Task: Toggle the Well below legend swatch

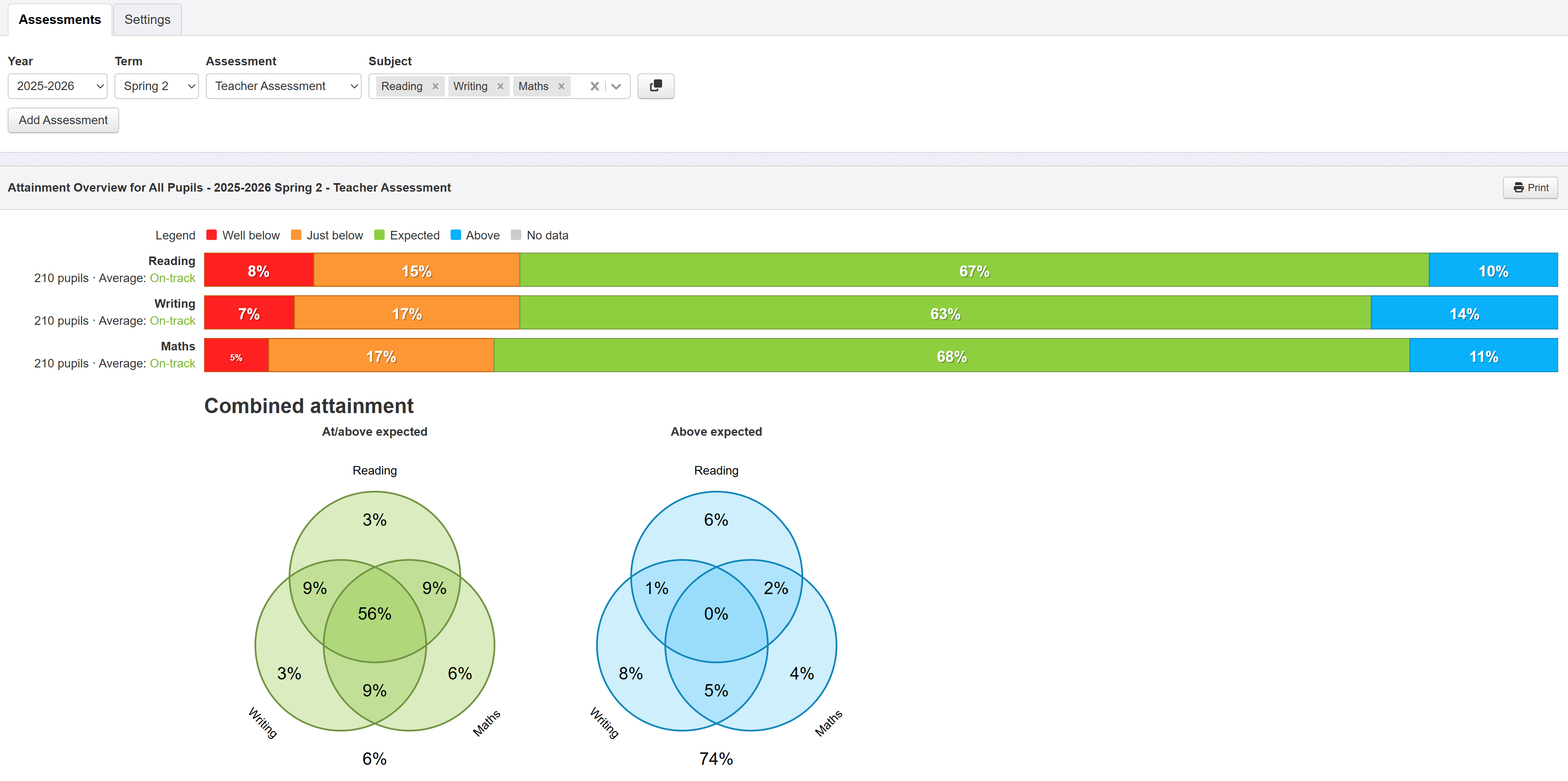Action: [x=212, y=235]
